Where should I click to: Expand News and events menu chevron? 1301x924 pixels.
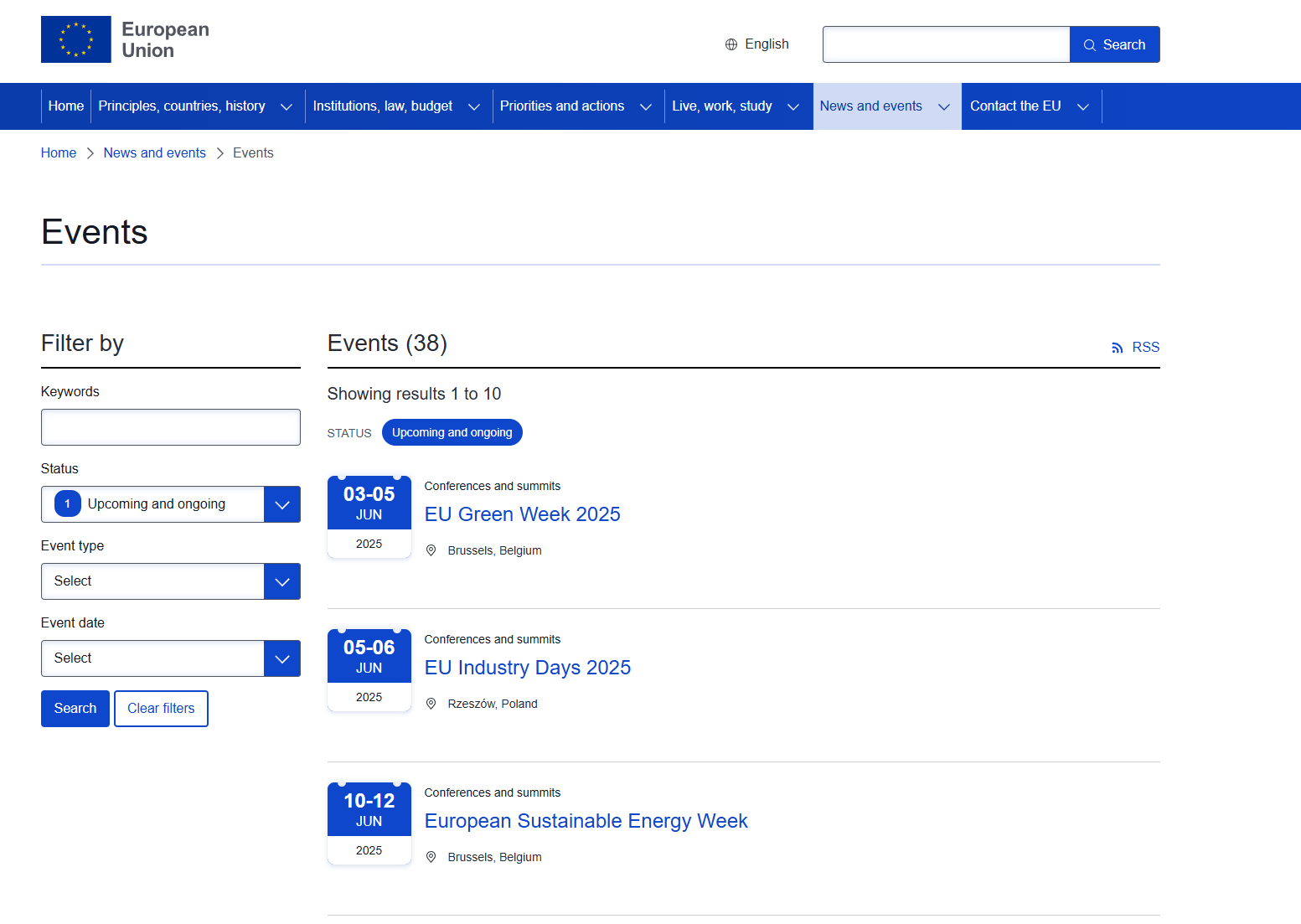point(944,107)
